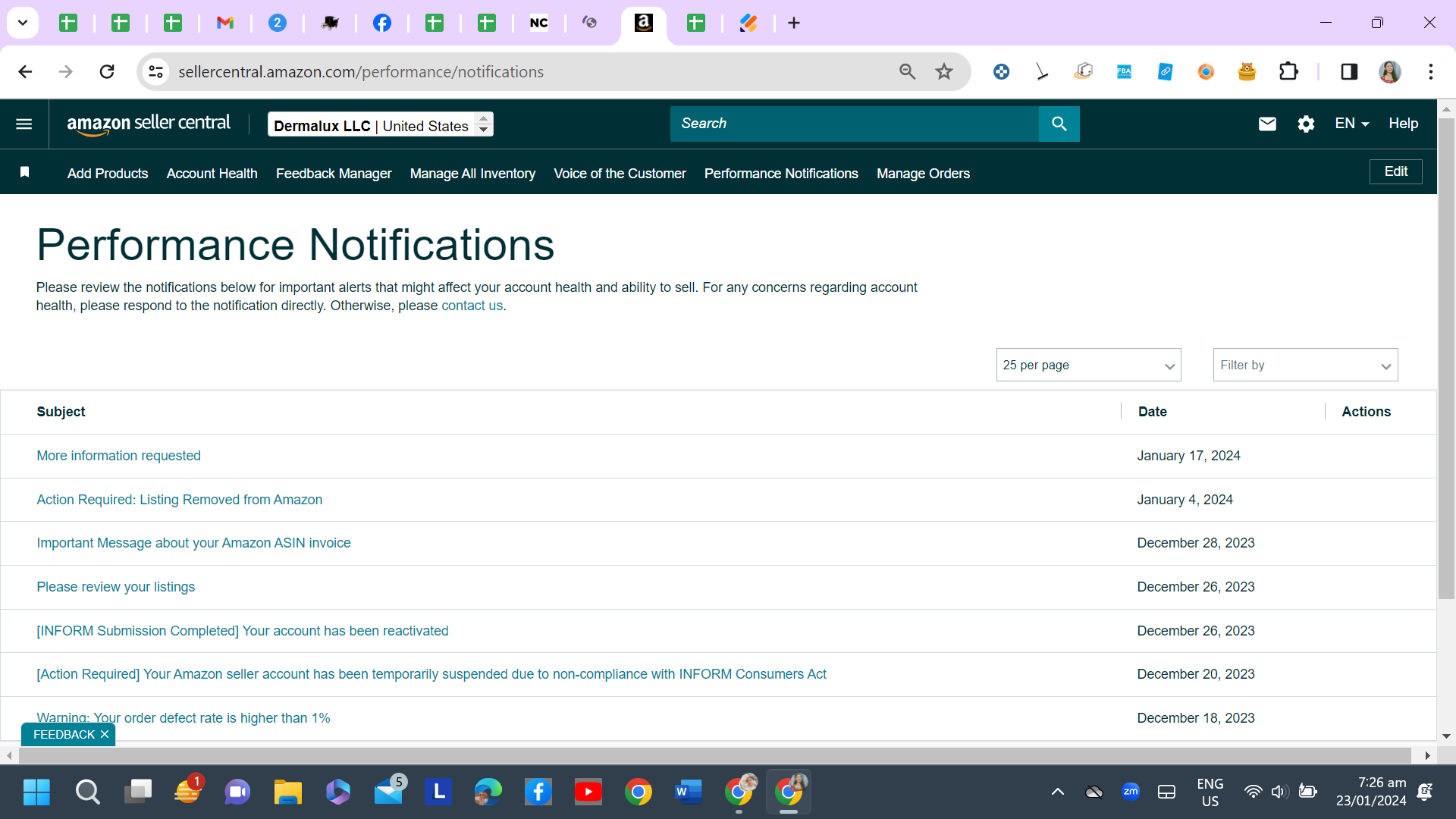Screen dimensions: 1456x819
Task: Click the December 20, 2023 date cell
Action: tap(1196, 674)
